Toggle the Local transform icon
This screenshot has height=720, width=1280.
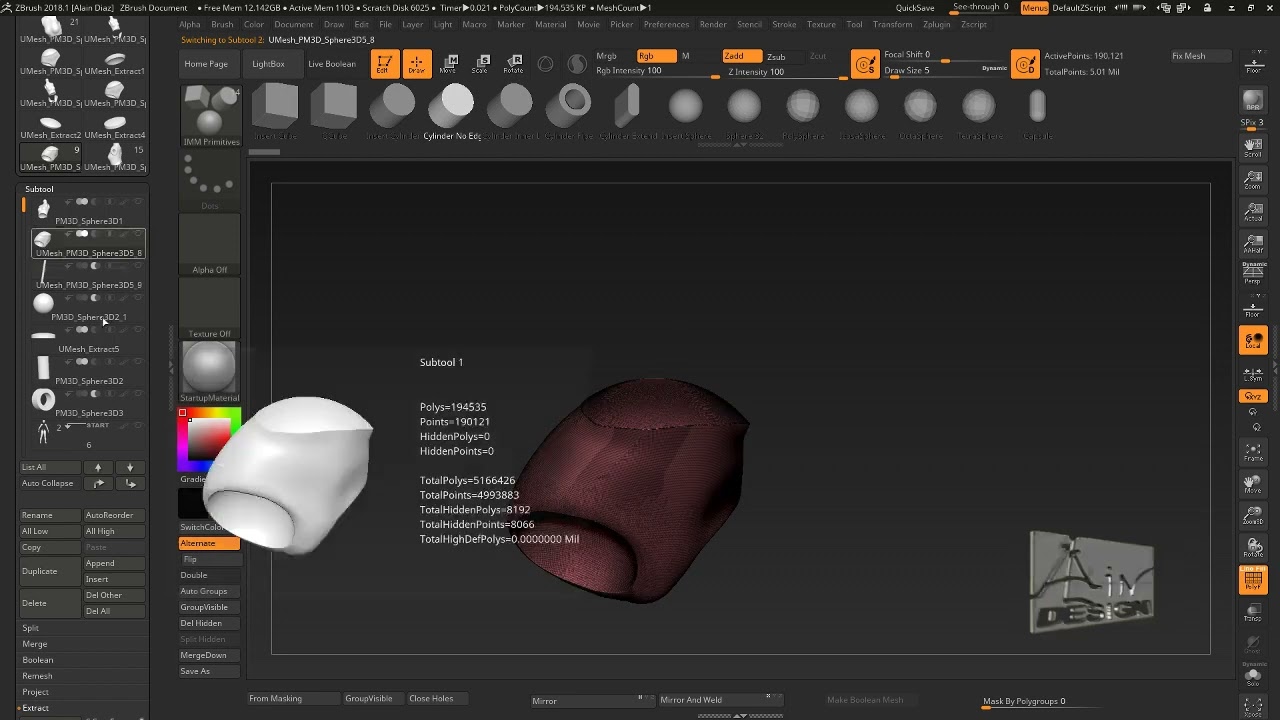[x=1253, y=341]
